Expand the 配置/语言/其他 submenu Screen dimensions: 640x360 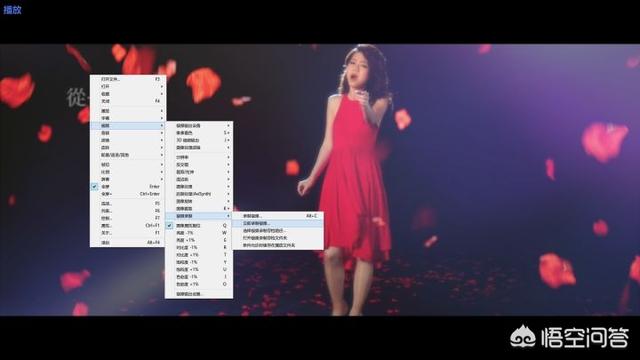(x=128, y=155)
